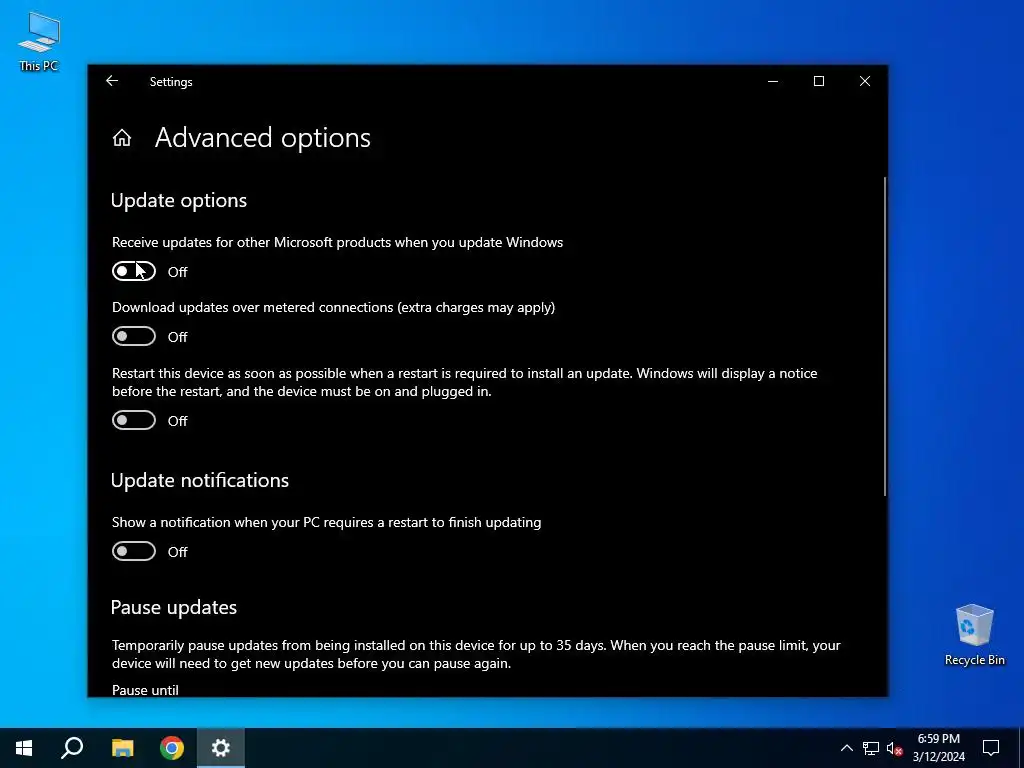The width and height of the screenshot is (1024, 768).
Task: Close the Settings window
Action: tap(865, 81)
